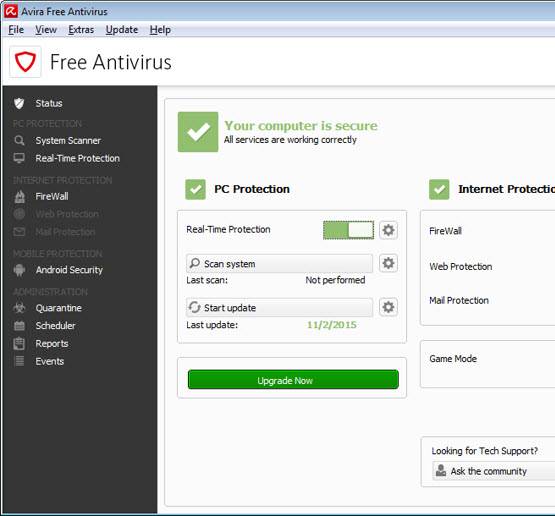Image resolution: width=555 pixels, height=516 pixels.
Task: Select Real-Time Protection in the sidebar
Action: click(x=78, y=158)
